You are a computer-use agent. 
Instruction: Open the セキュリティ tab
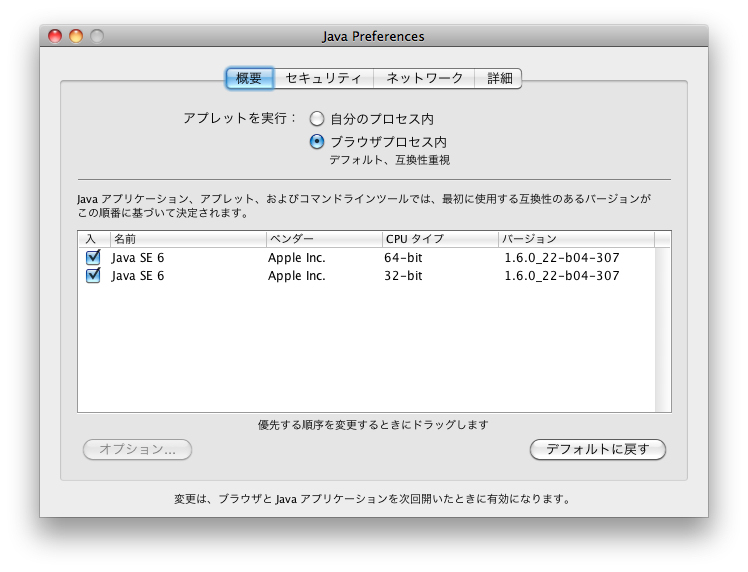pos(323,78)
